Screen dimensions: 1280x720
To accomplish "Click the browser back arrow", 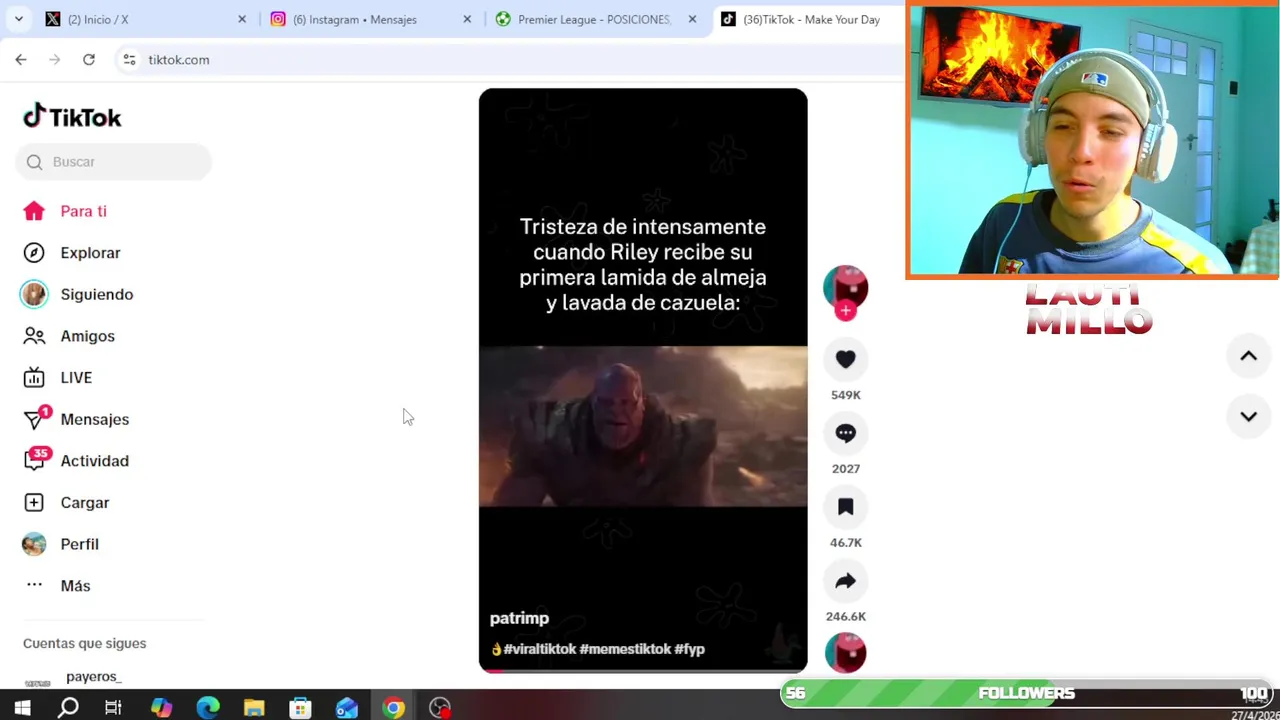I will click(21, 60).
